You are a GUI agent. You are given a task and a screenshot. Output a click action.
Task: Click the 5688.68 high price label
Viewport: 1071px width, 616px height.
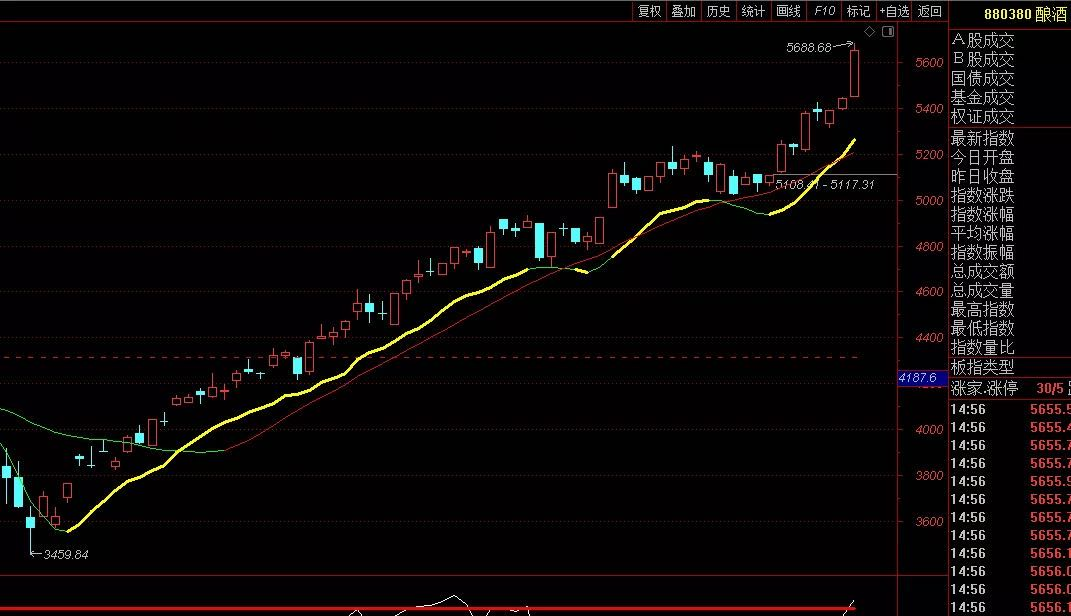coord(809,48)
